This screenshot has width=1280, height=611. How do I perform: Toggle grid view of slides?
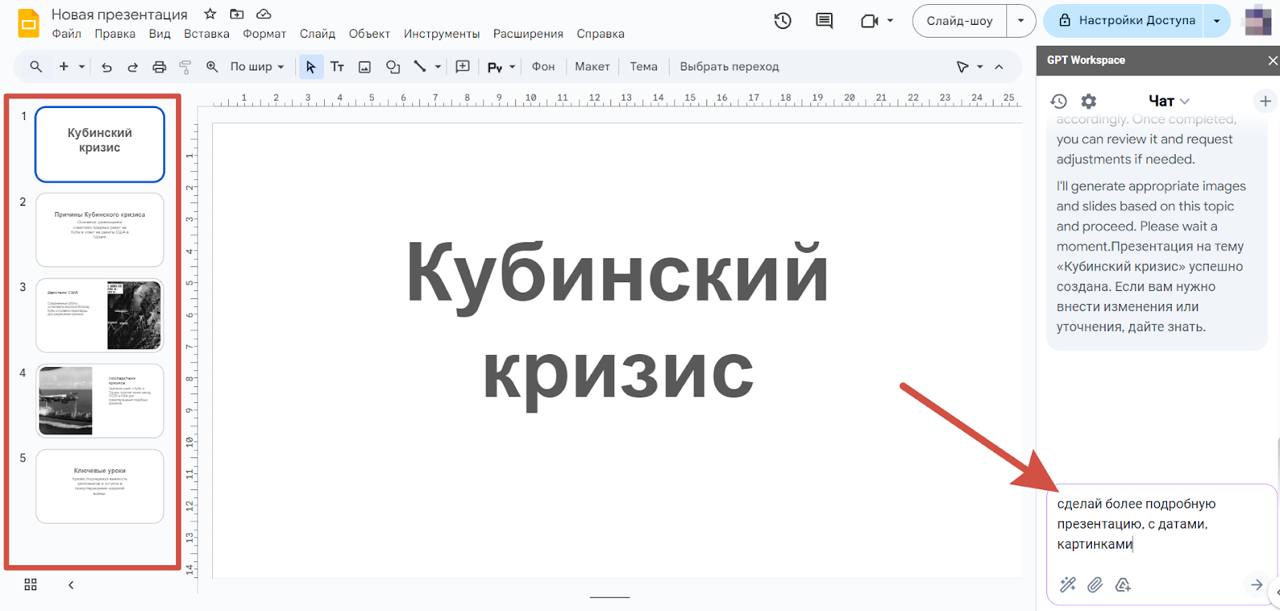(31, 585)
